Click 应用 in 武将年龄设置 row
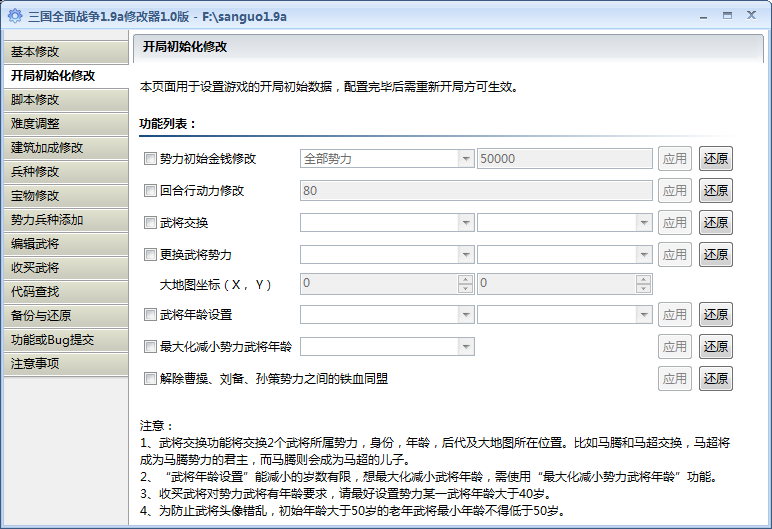772x529 pixels. [x=675, y=315]
